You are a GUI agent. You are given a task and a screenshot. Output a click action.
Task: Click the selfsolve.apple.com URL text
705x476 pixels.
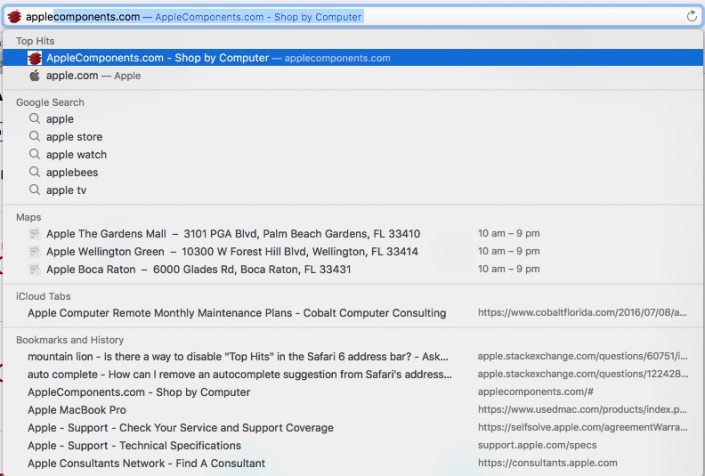pos(582,427)
